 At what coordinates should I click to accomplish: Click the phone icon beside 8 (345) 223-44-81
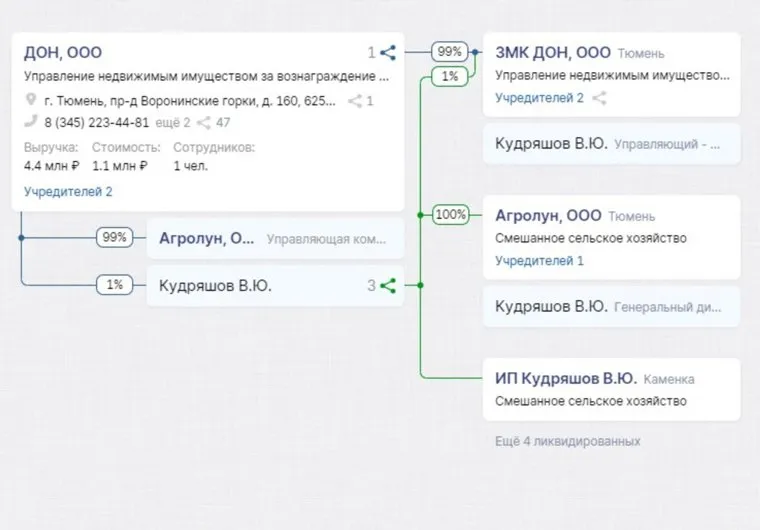[x=31, y=123]
